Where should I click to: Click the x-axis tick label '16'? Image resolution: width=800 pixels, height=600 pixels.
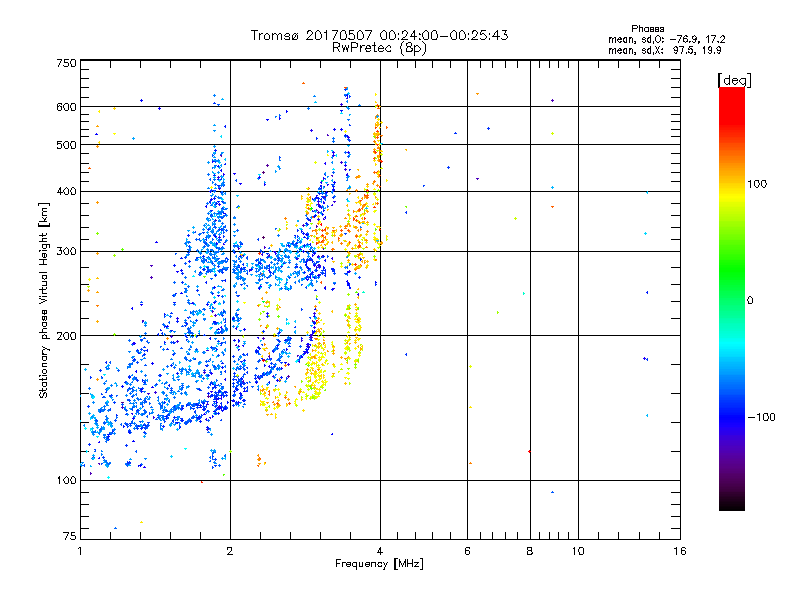coord(680,551)
